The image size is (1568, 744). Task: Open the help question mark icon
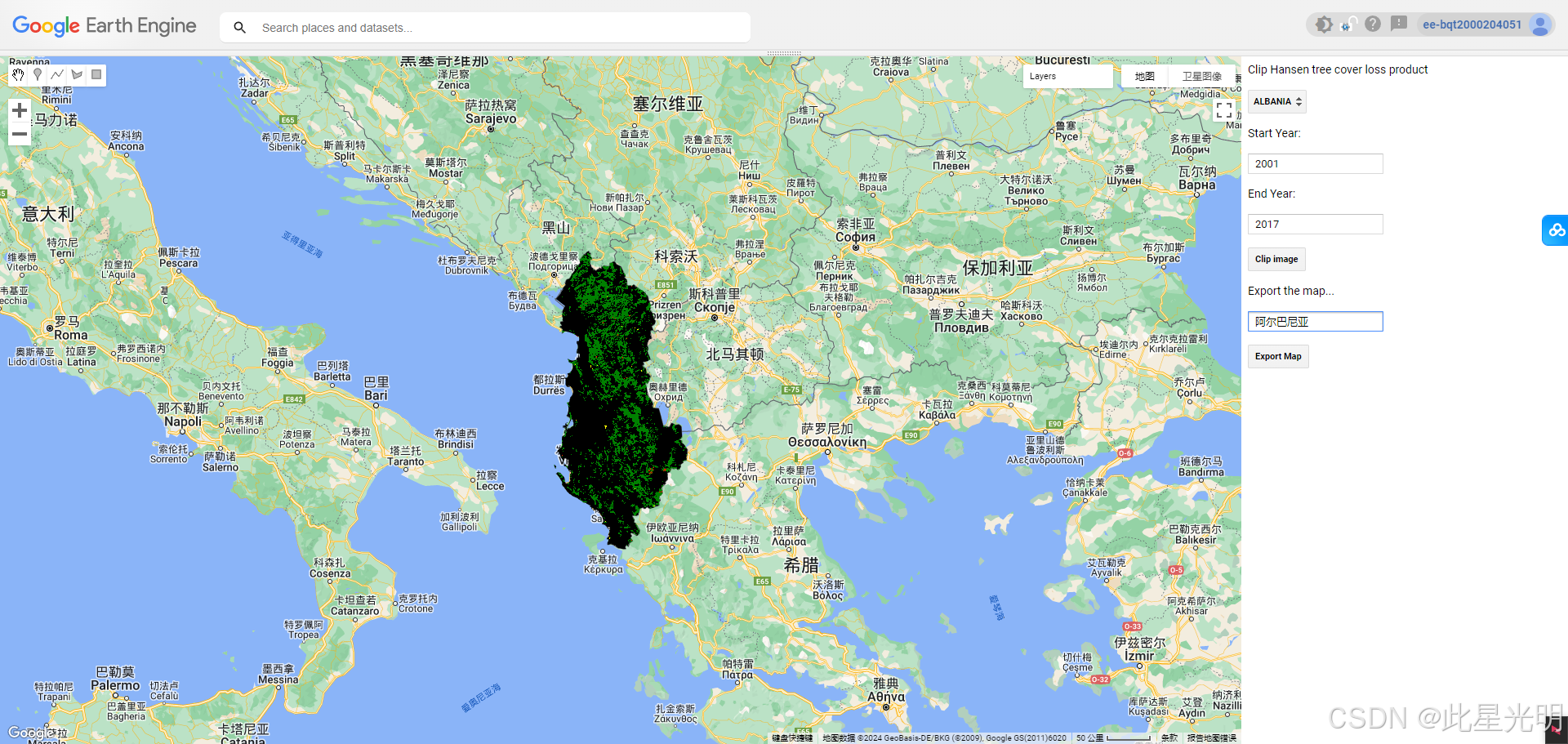(1373, 24)
